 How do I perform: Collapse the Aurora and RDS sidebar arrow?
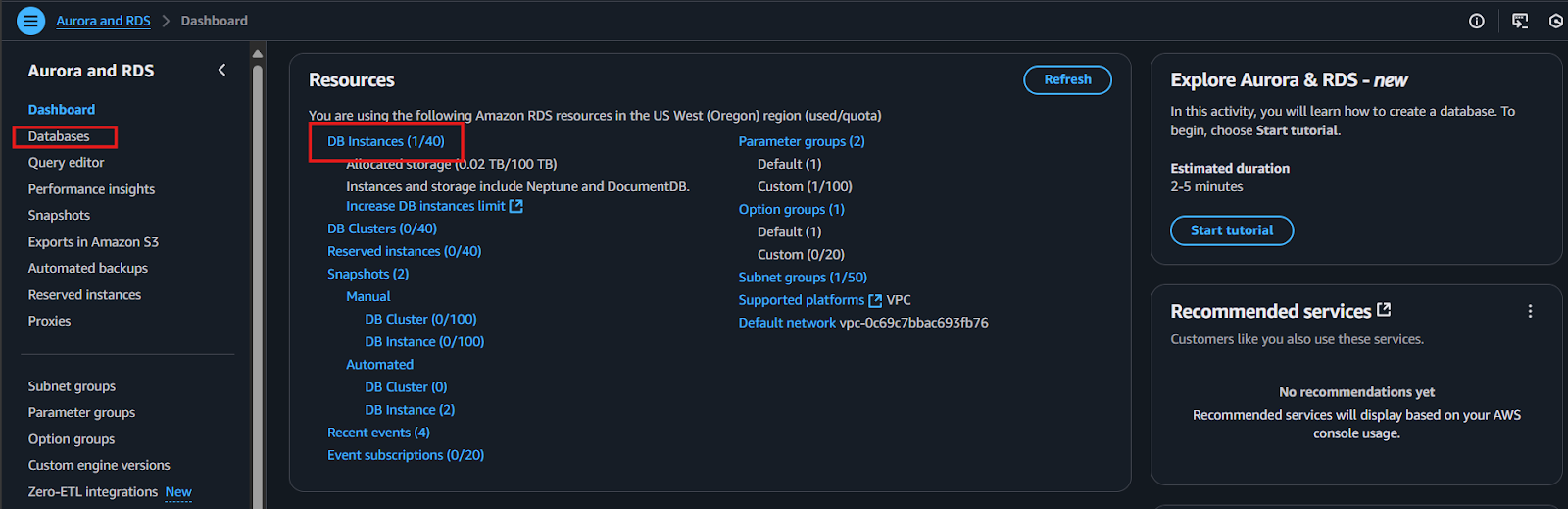pyautogui.click(x=221, y=70)
